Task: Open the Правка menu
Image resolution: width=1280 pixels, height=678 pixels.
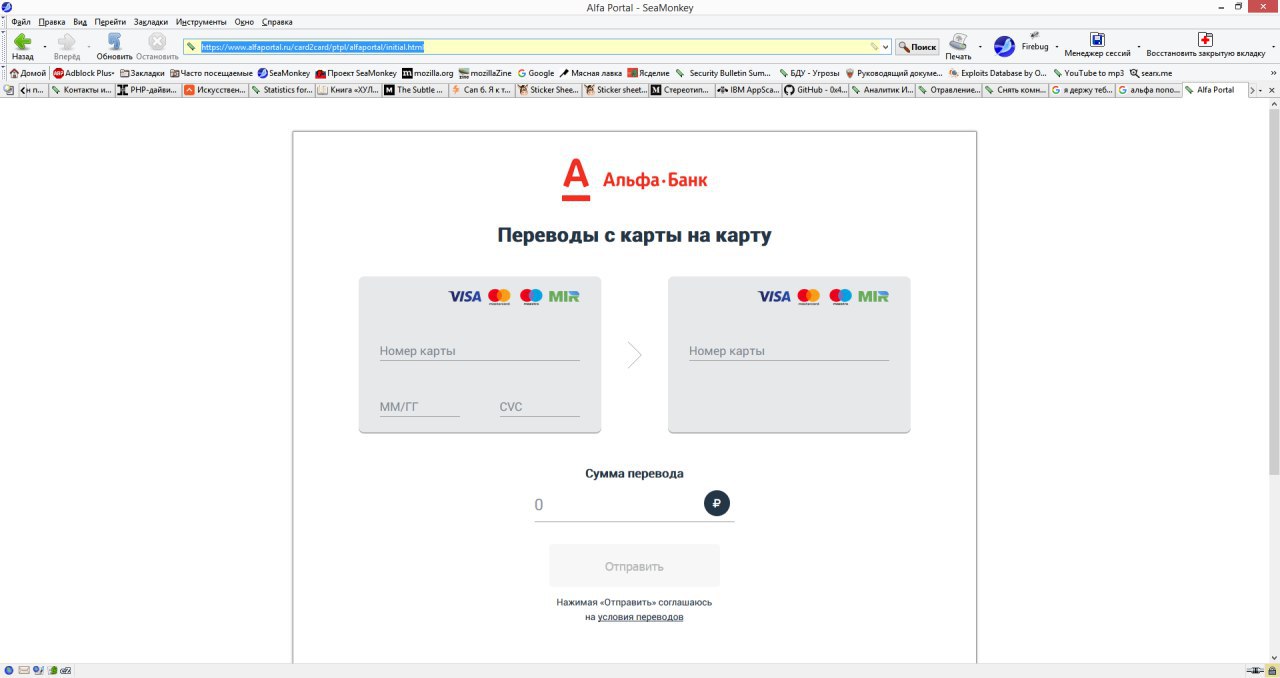Action: point(52,21)
